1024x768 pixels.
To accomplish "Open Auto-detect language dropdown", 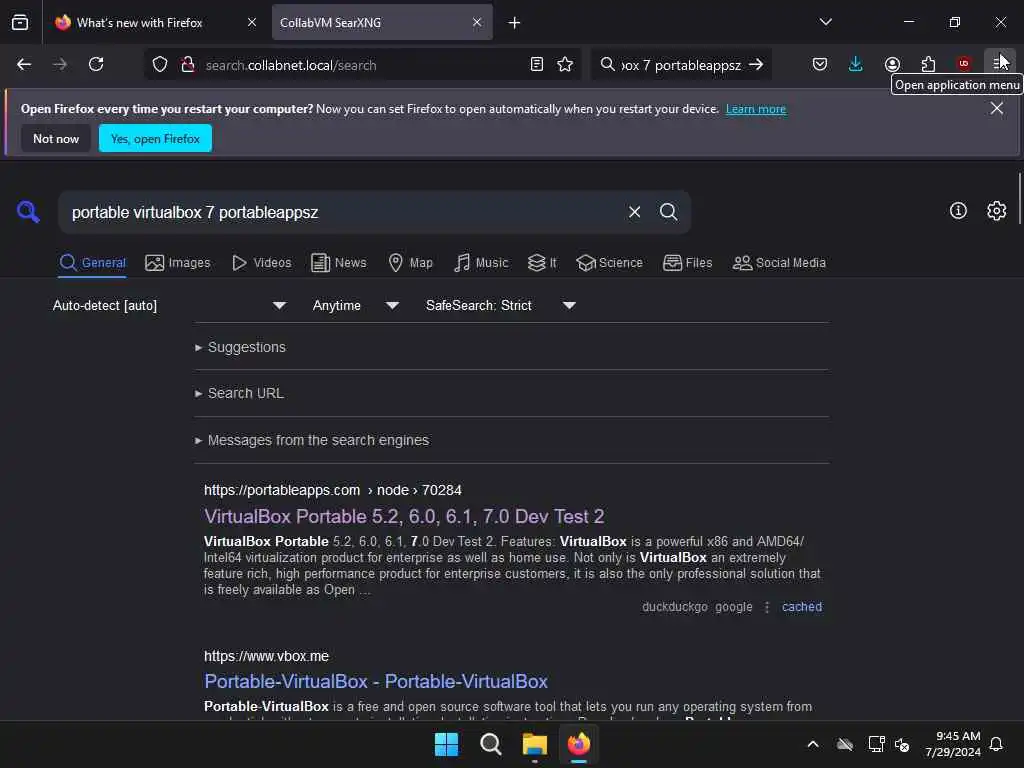I will point(170,305).
